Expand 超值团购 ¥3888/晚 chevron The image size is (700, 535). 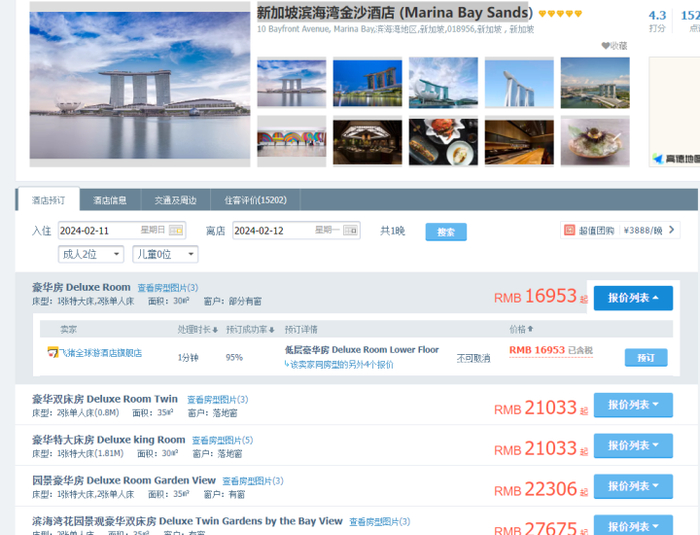pyautogui.click(x=671, y=230)
